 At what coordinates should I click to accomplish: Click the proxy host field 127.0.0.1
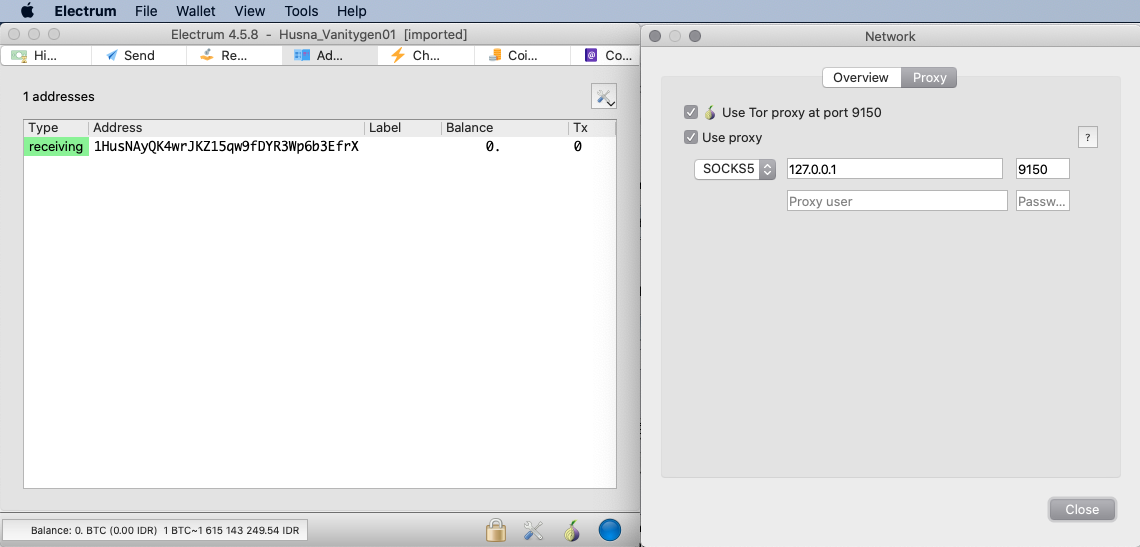pyautogui.click(x=895, y=169)
